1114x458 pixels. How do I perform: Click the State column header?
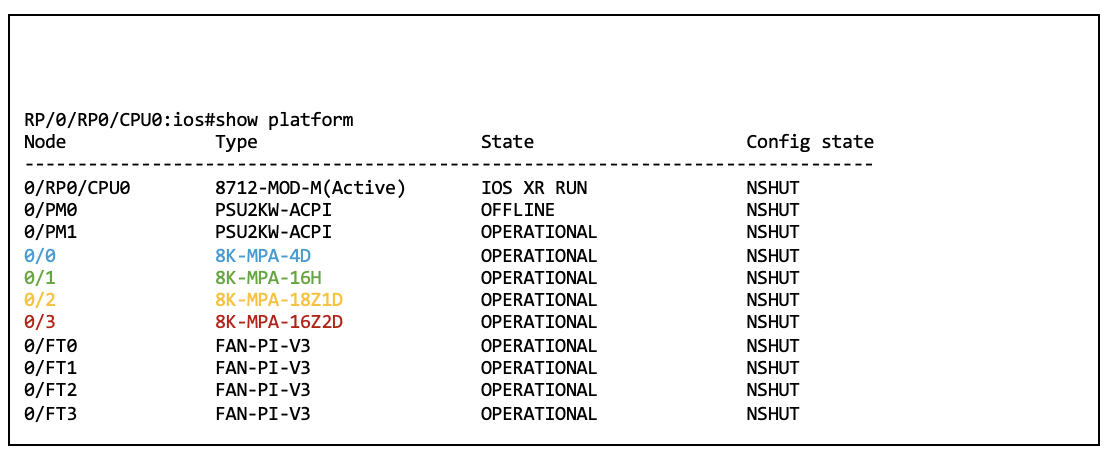(x=507, y=142)
